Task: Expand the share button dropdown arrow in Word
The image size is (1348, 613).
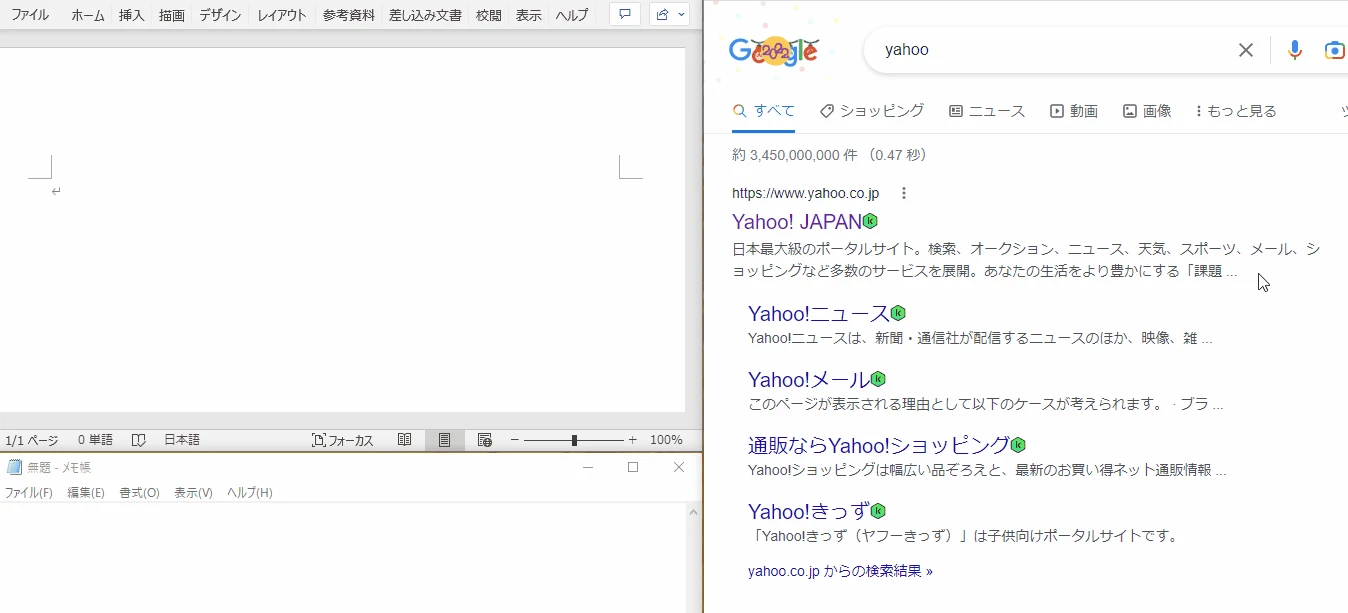Action: [682, 15]
